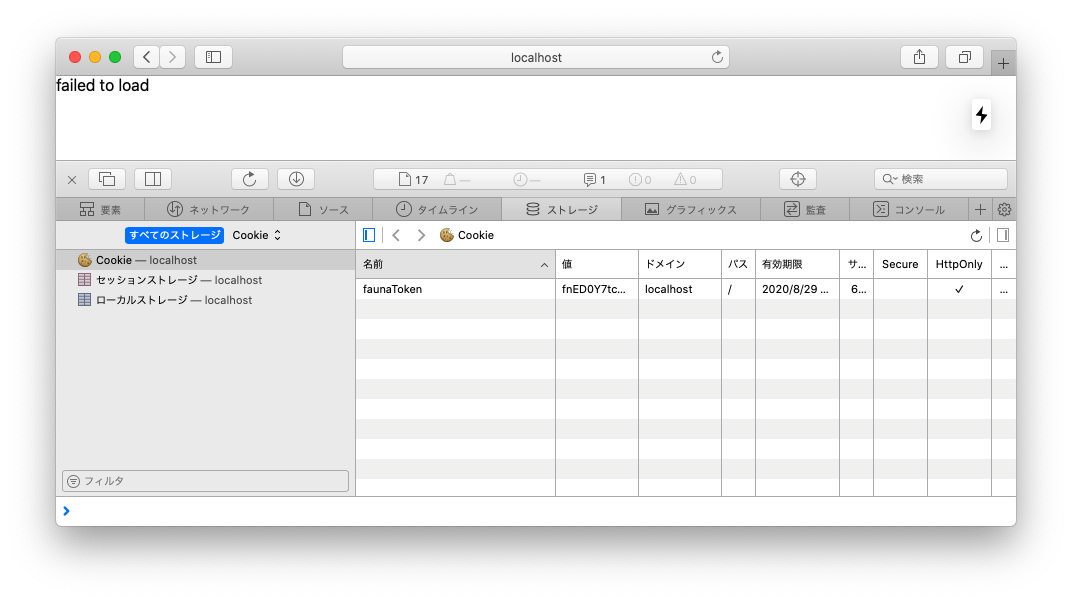Open the グラフィックス tab

[691, 210]
